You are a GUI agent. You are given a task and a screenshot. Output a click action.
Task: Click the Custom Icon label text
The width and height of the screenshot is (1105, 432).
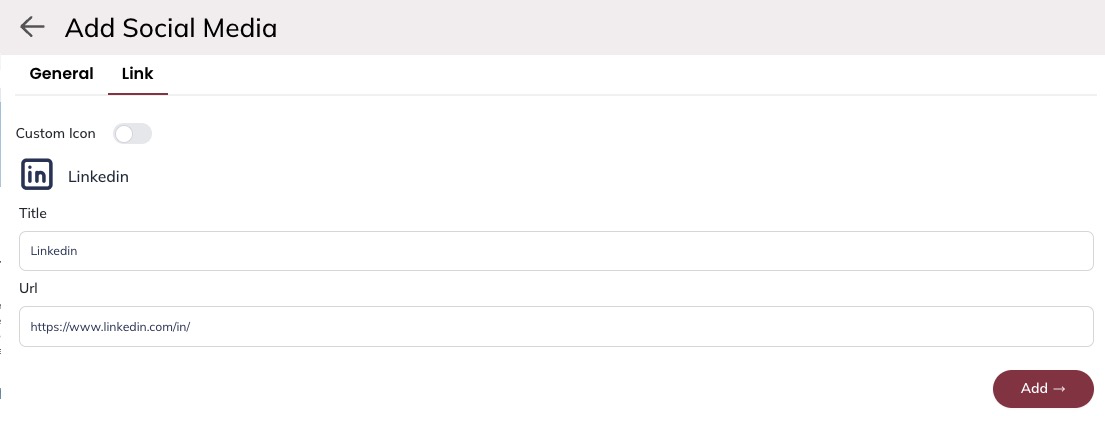[56, 133]
